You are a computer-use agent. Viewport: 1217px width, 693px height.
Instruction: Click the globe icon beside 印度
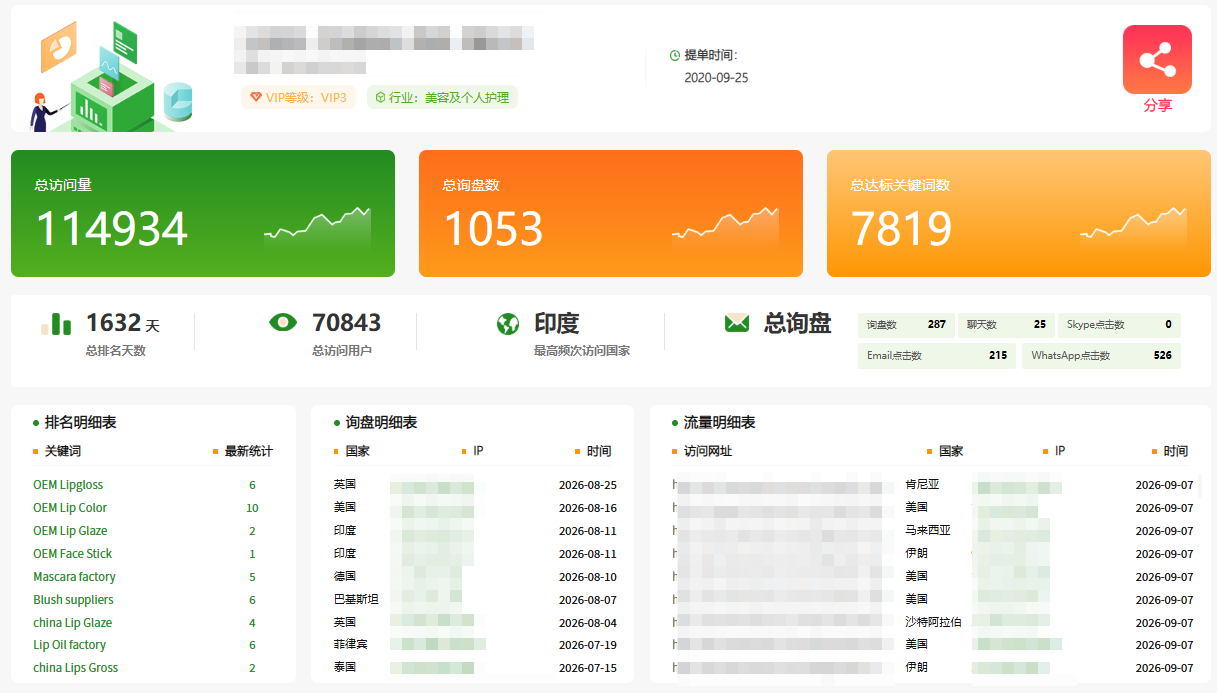click(508, 324)
